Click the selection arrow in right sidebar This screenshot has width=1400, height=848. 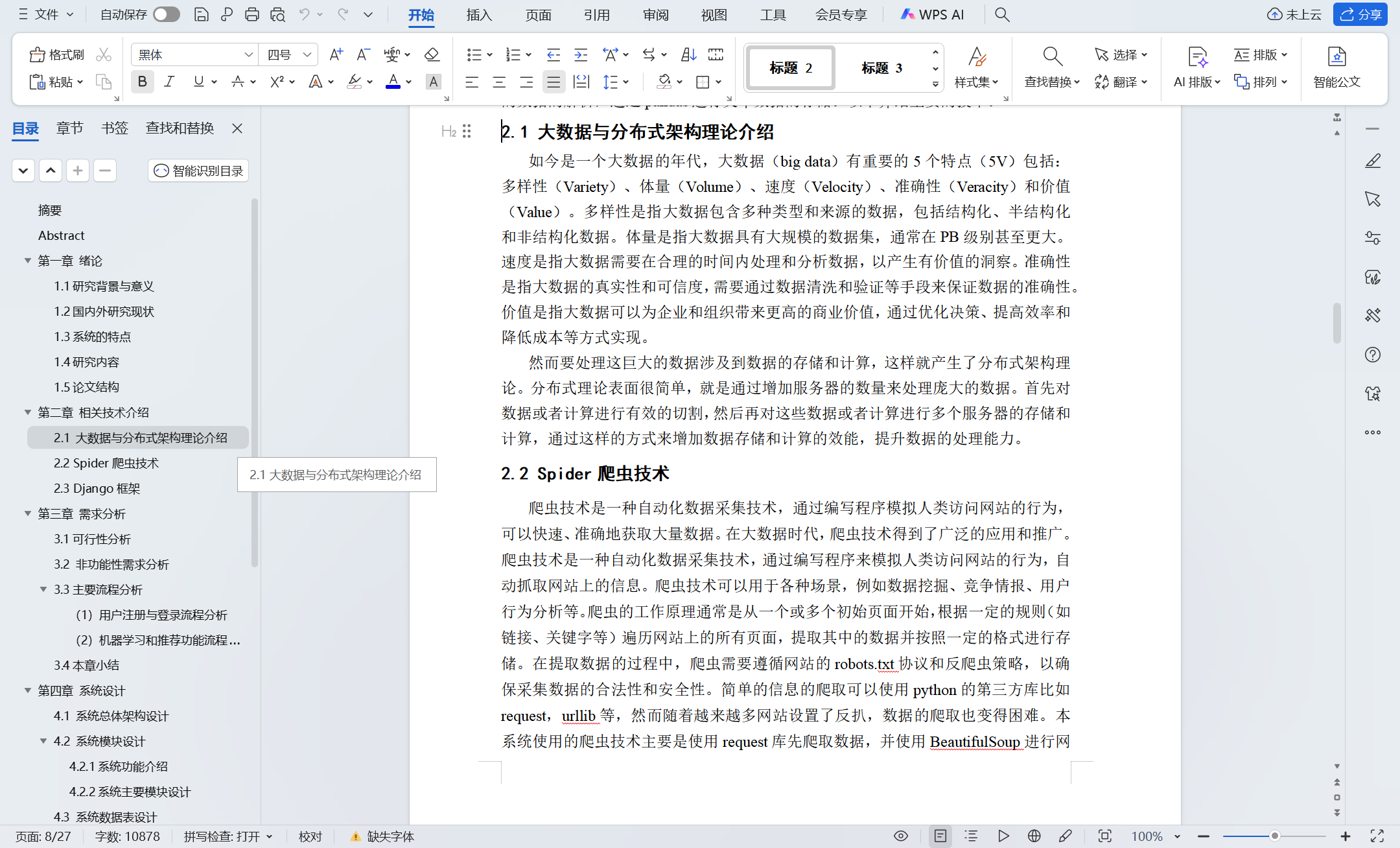coord(1372,199)
